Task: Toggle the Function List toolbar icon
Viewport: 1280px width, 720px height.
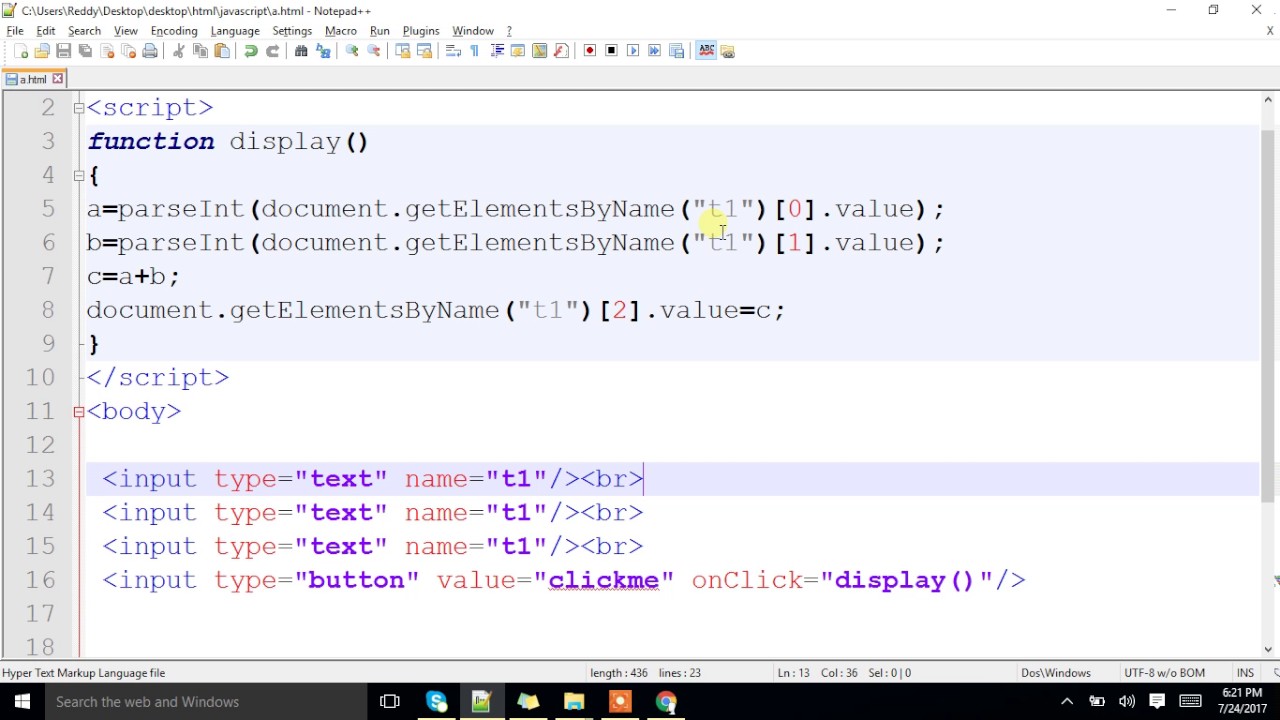Action: pyautogui.click(x=561, y=51)
